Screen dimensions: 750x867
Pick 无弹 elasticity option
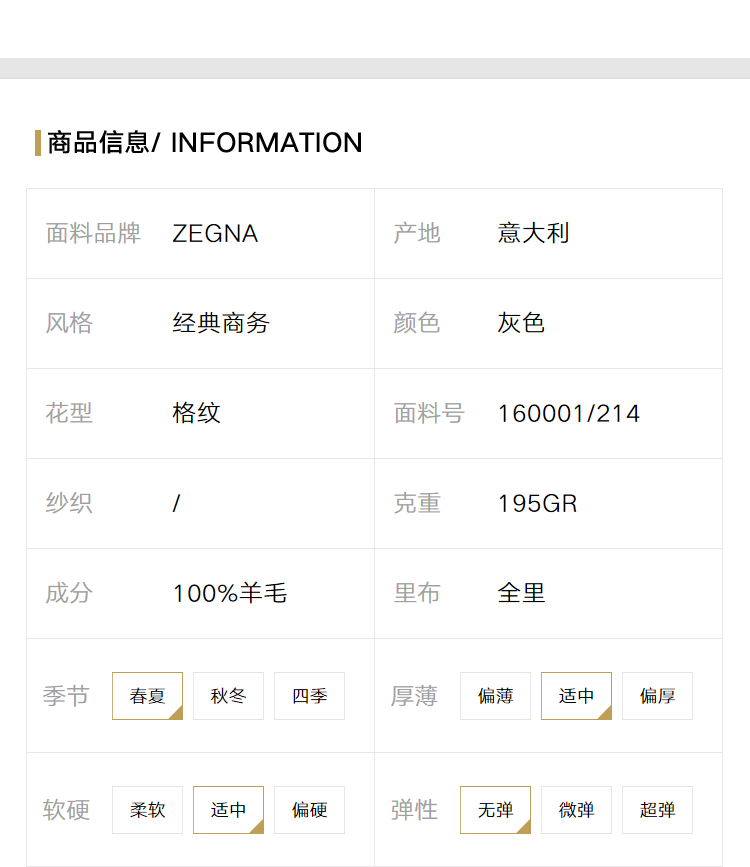point(495,809)
